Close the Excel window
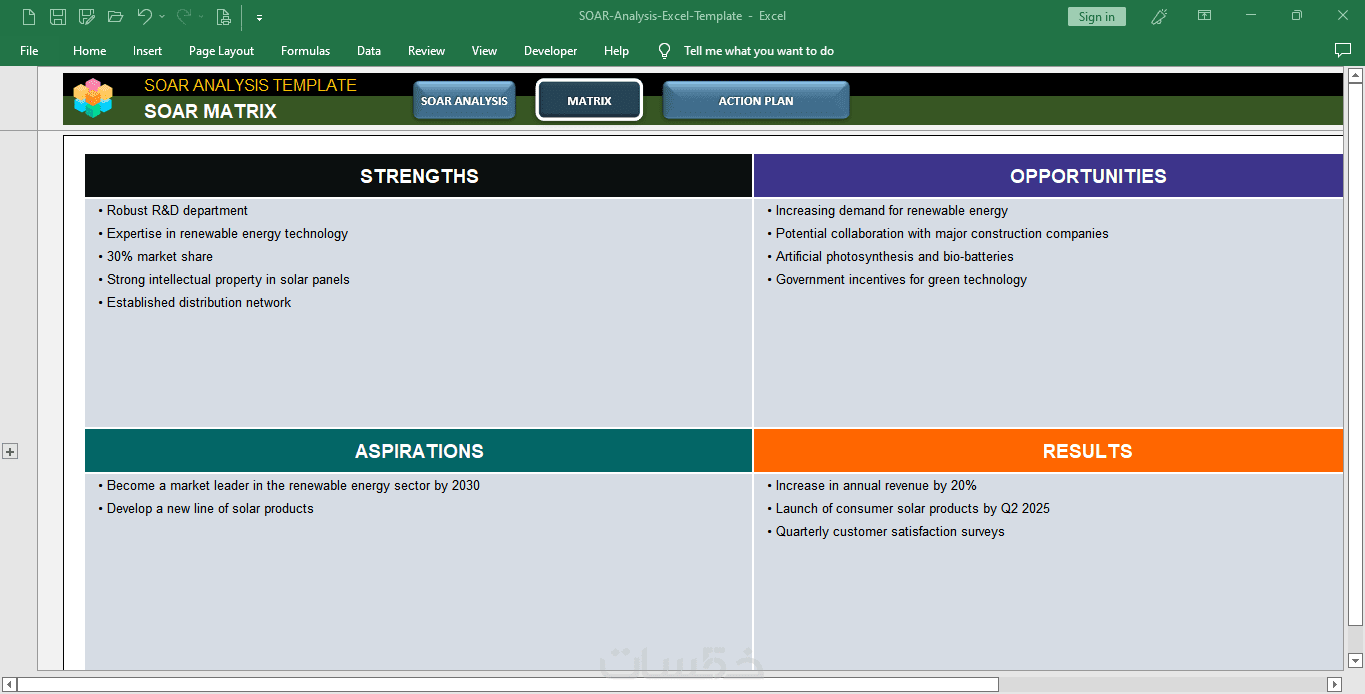The width and height of the screenshot is (1365, 694). pyautogui.click(x=1343, y=16)
